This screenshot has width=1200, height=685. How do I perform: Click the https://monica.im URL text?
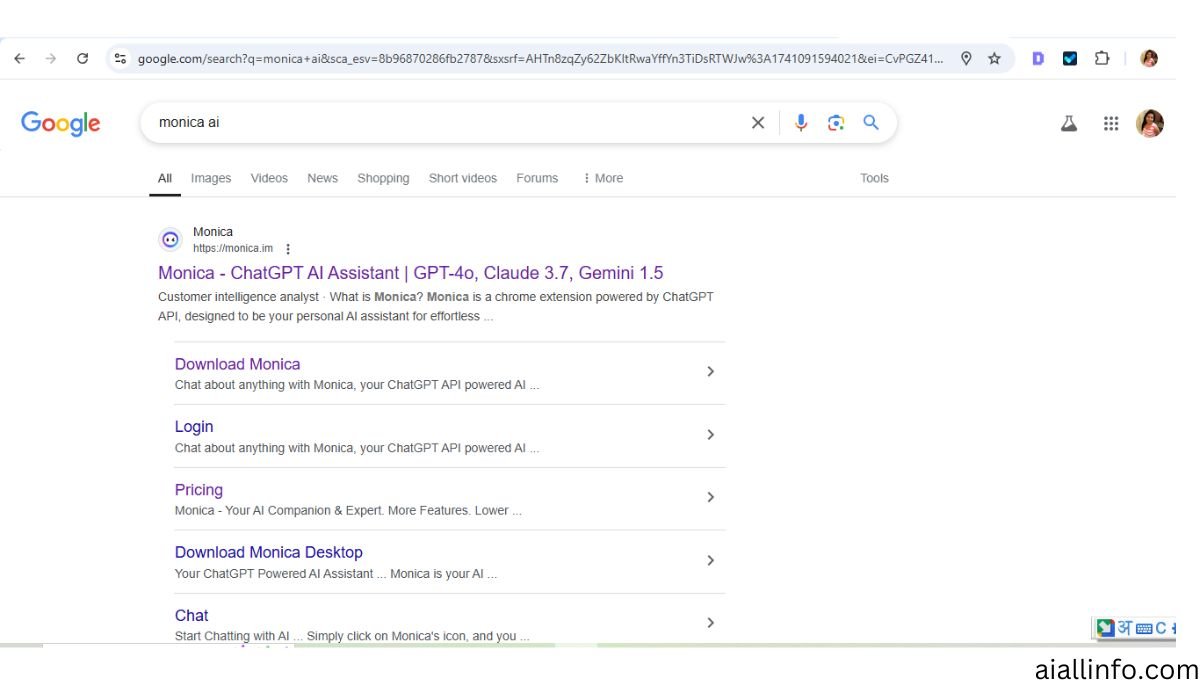click(x=233, y=249)
